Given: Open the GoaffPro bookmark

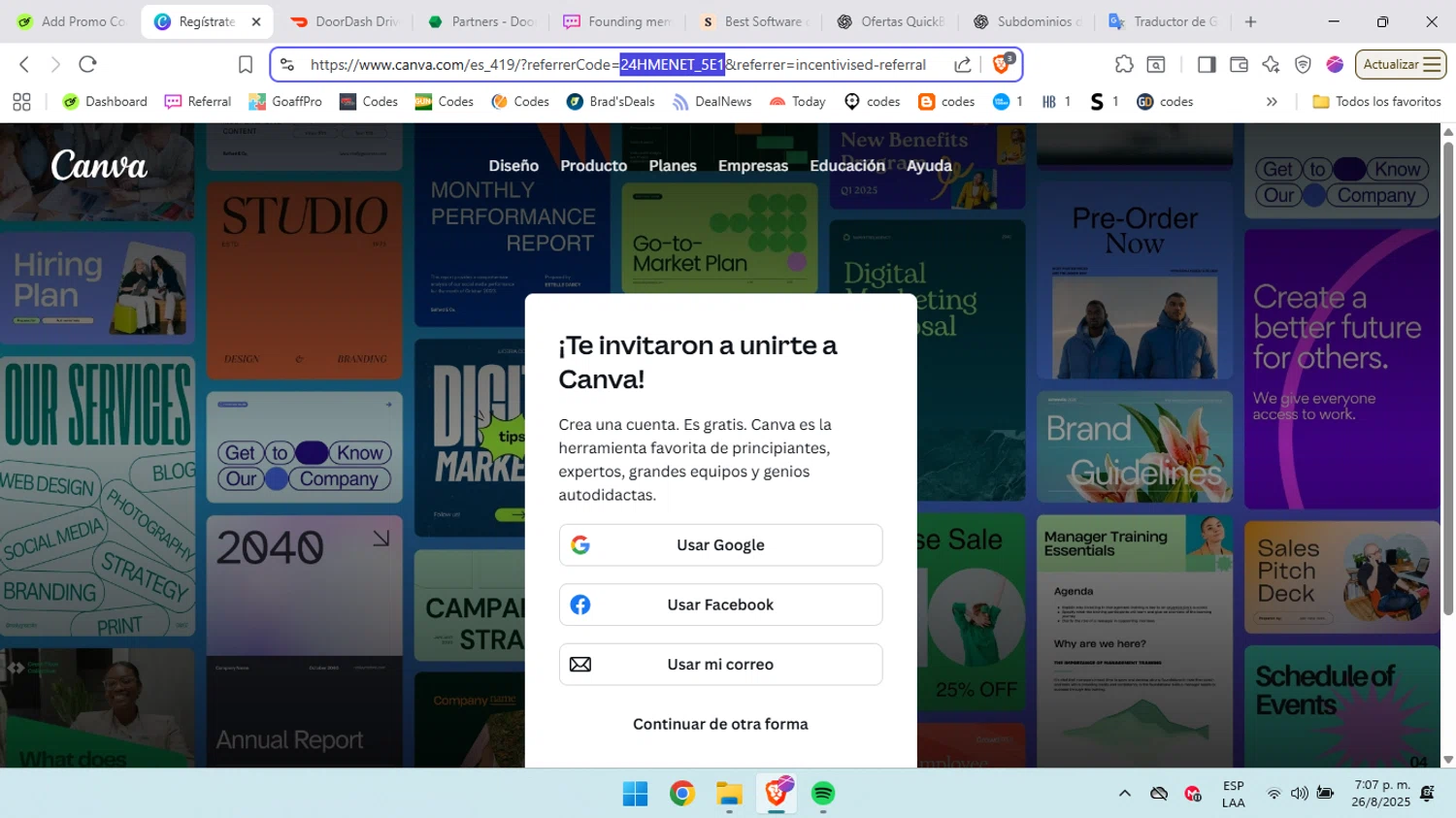Looking at the screenshot, I should click(x=285, y=101).
